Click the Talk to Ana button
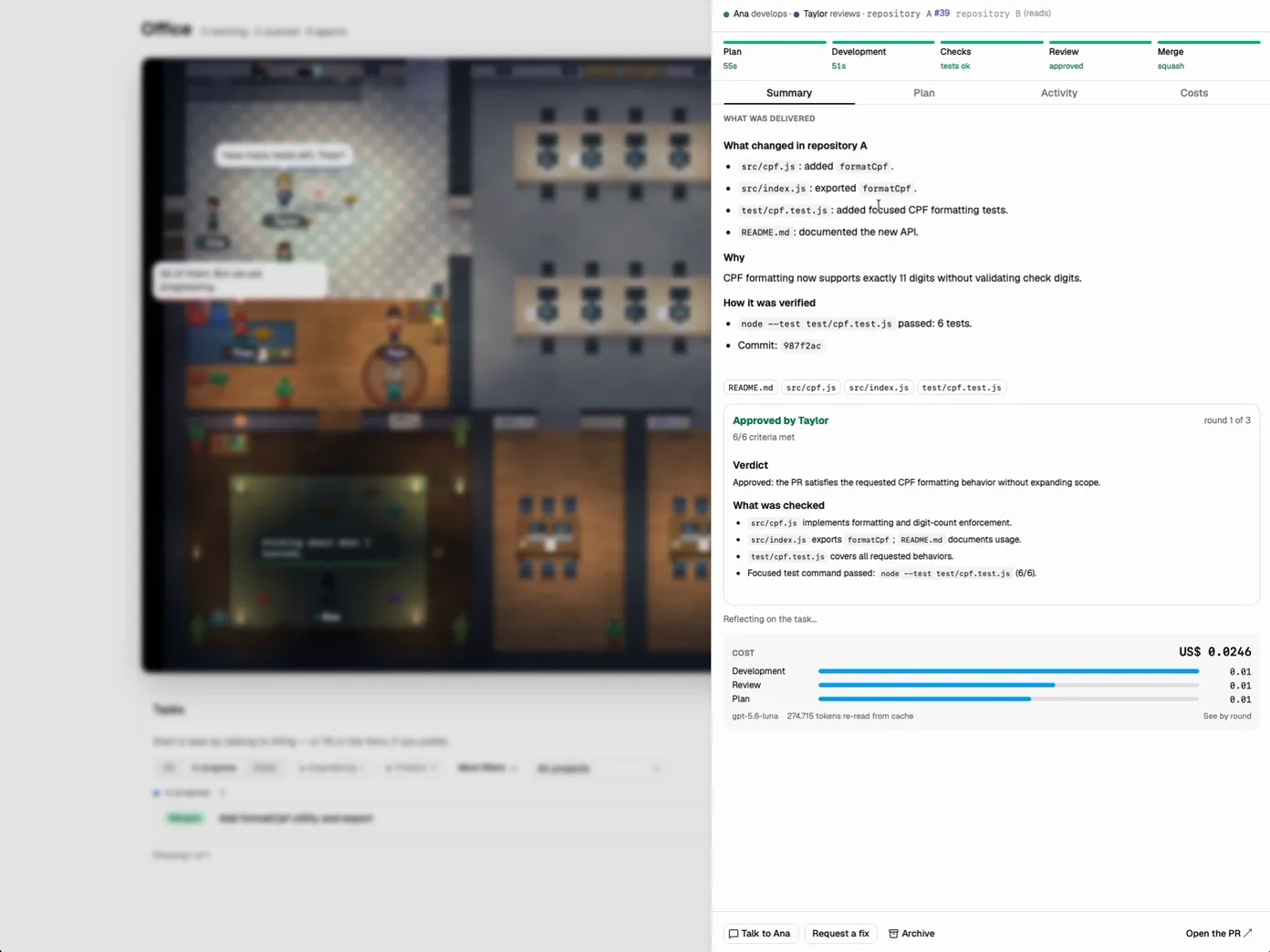The width and height of the screenshot is (1270, 952). 761,934
